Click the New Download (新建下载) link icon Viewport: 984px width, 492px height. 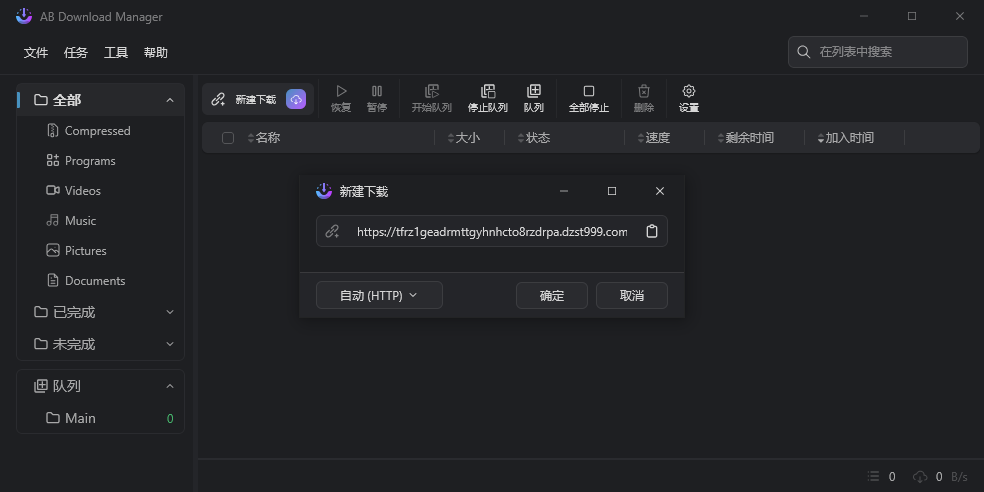[218, 99]
